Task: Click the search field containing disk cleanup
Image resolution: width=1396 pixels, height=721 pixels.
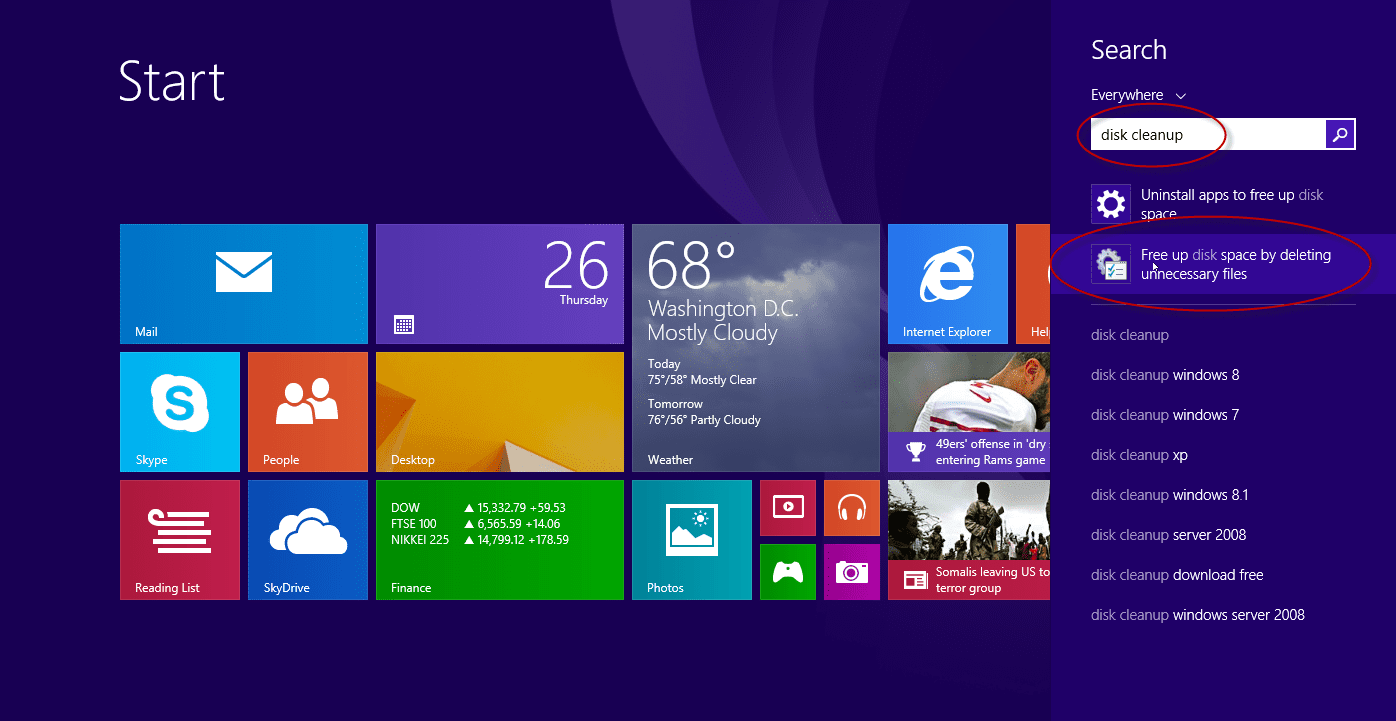Action: point(1208,134)
